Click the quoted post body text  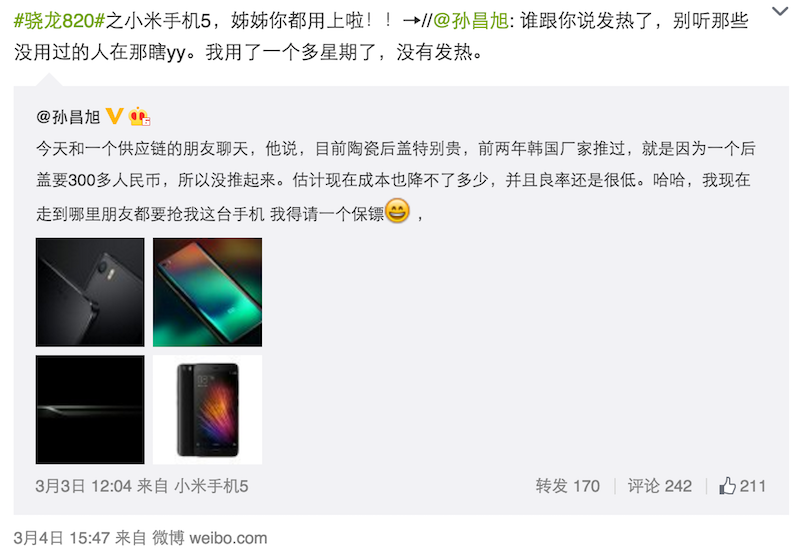395,181
